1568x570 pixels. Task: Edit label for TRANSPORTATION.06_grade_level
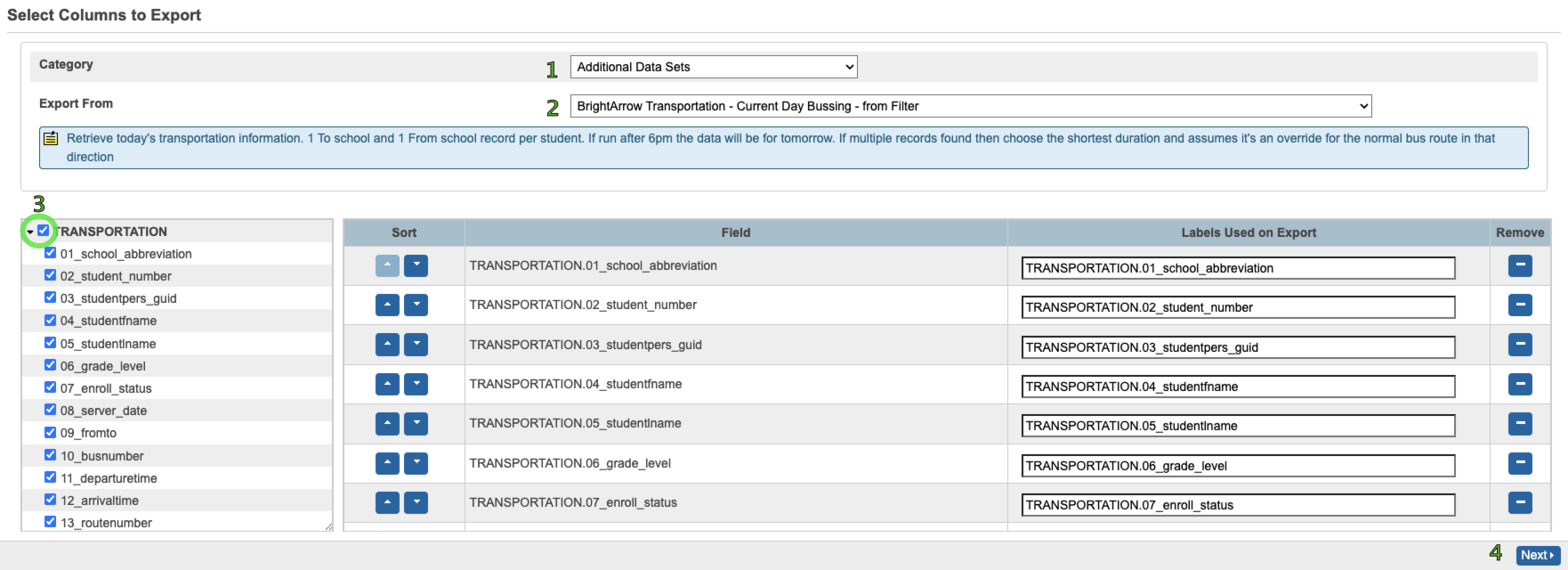(x=1238, y=466)
